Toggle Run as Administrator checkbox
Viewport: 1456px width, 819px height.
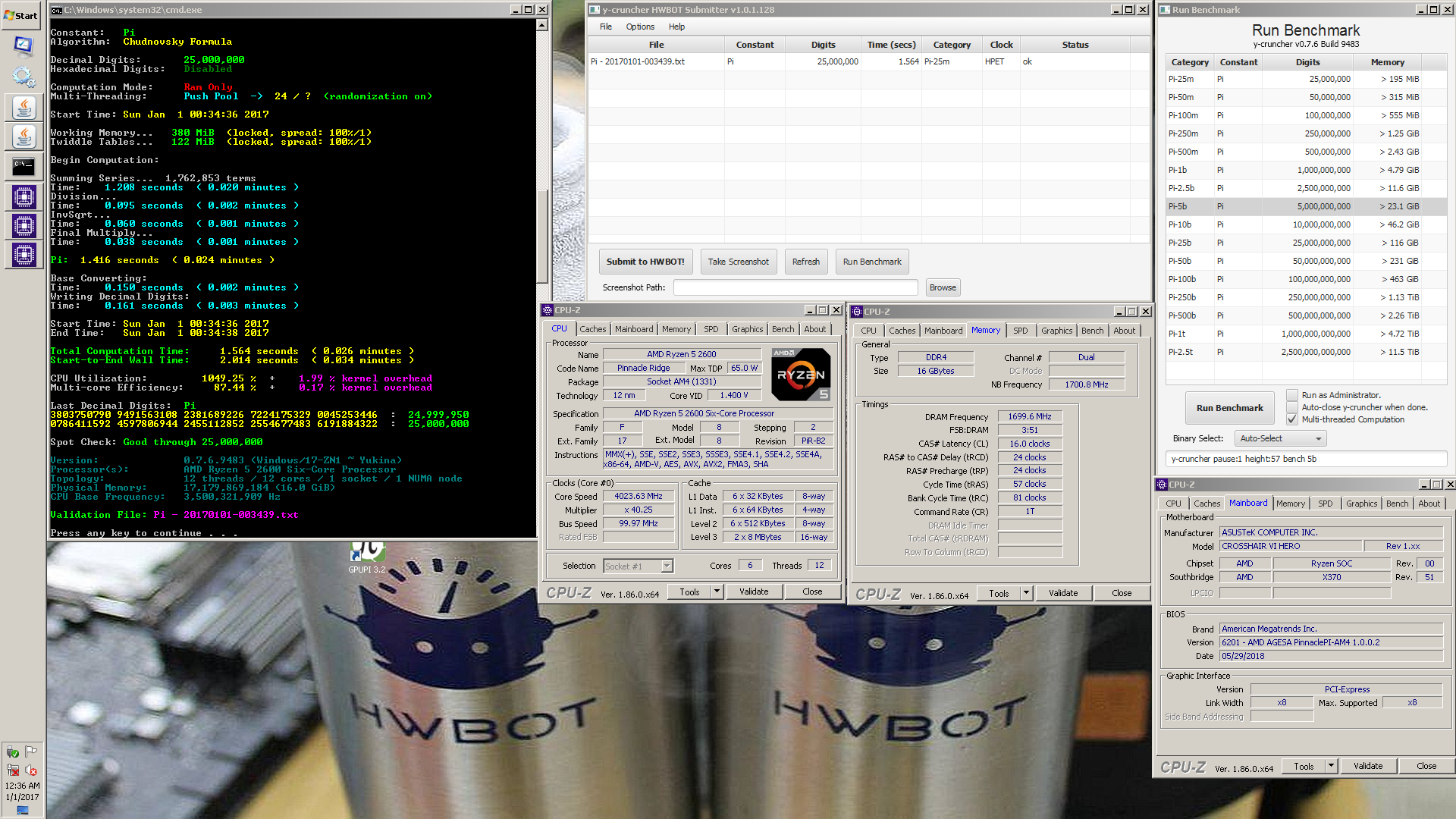click(x=1292, y=395)
